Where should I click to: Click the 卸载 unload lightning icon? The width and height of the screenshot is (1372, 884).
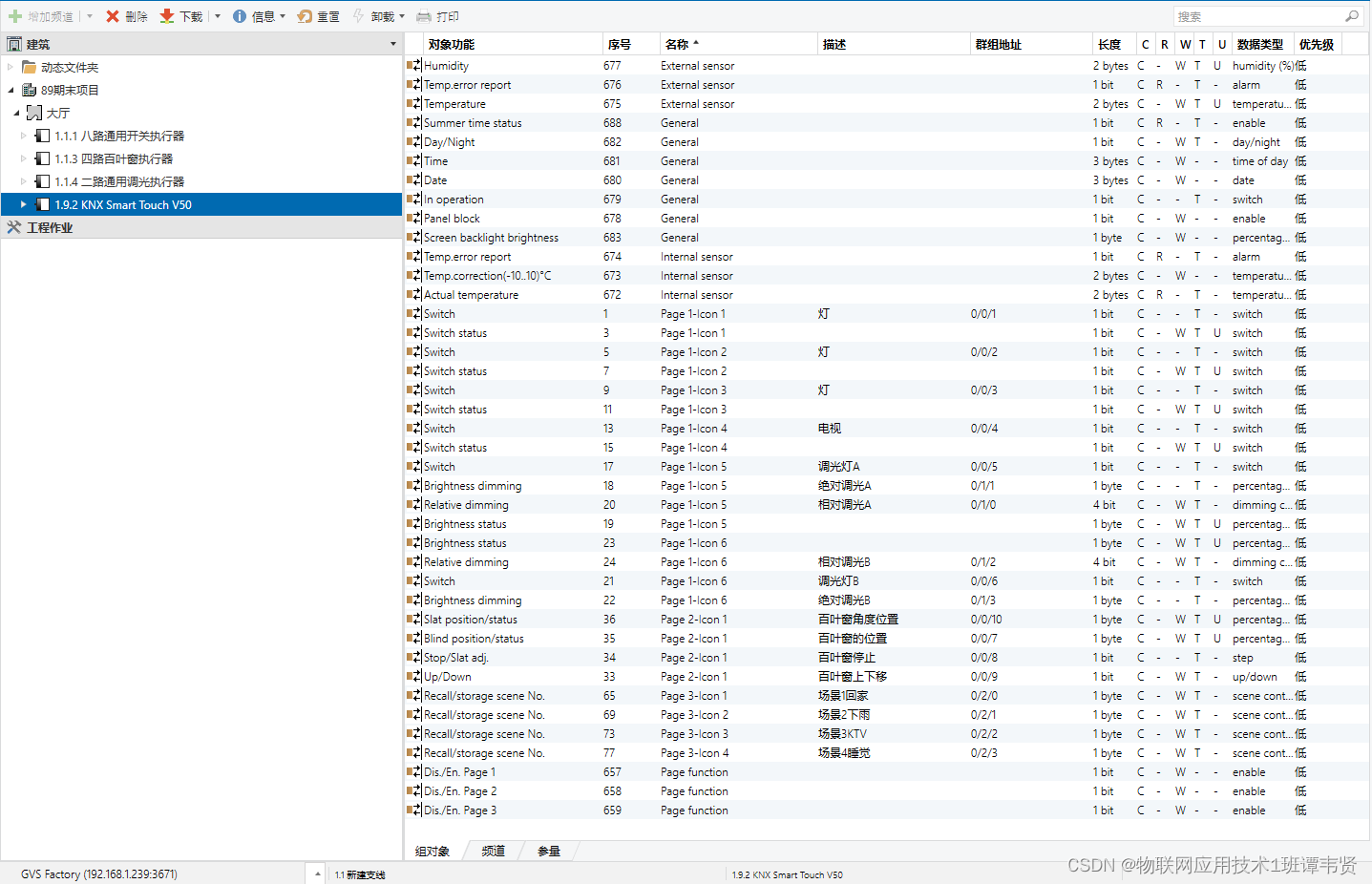pos(358,16)
